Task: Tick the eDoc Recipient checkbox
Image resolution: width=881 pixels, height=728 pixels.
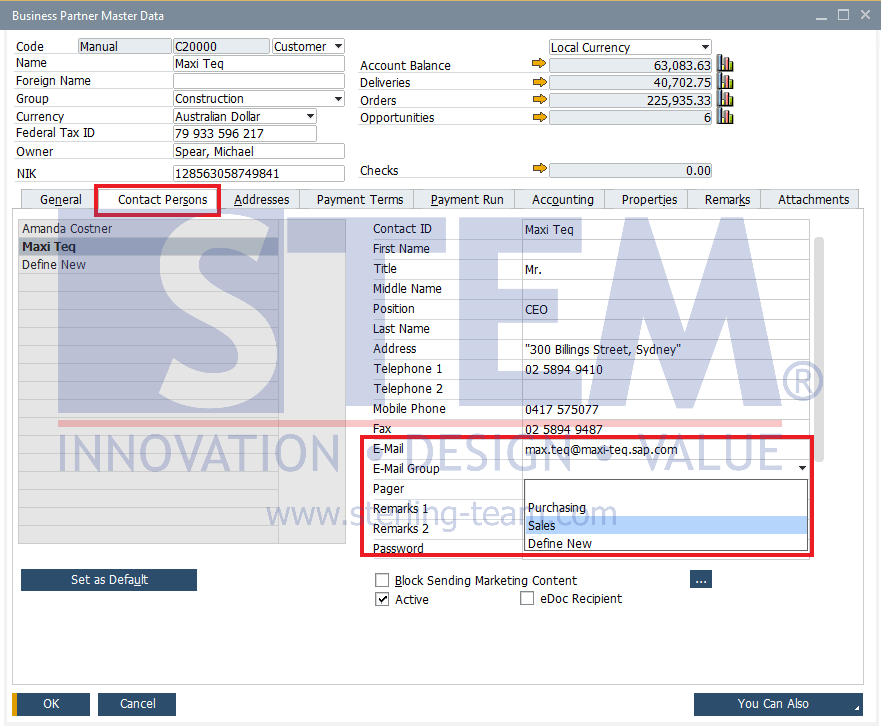Action: click(527, 599)
